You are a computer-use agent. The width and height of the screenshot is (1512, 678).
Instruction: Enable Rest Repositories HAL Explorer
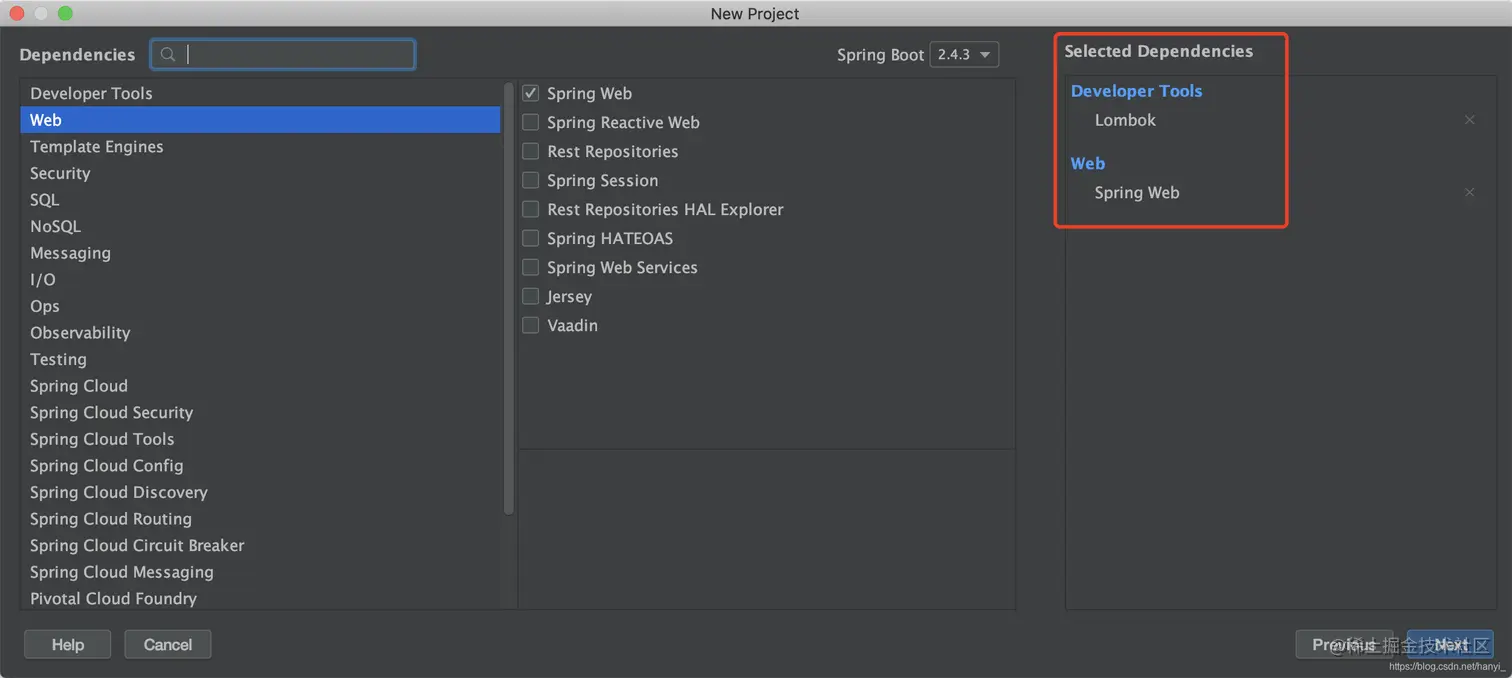[x=531, y=209]
